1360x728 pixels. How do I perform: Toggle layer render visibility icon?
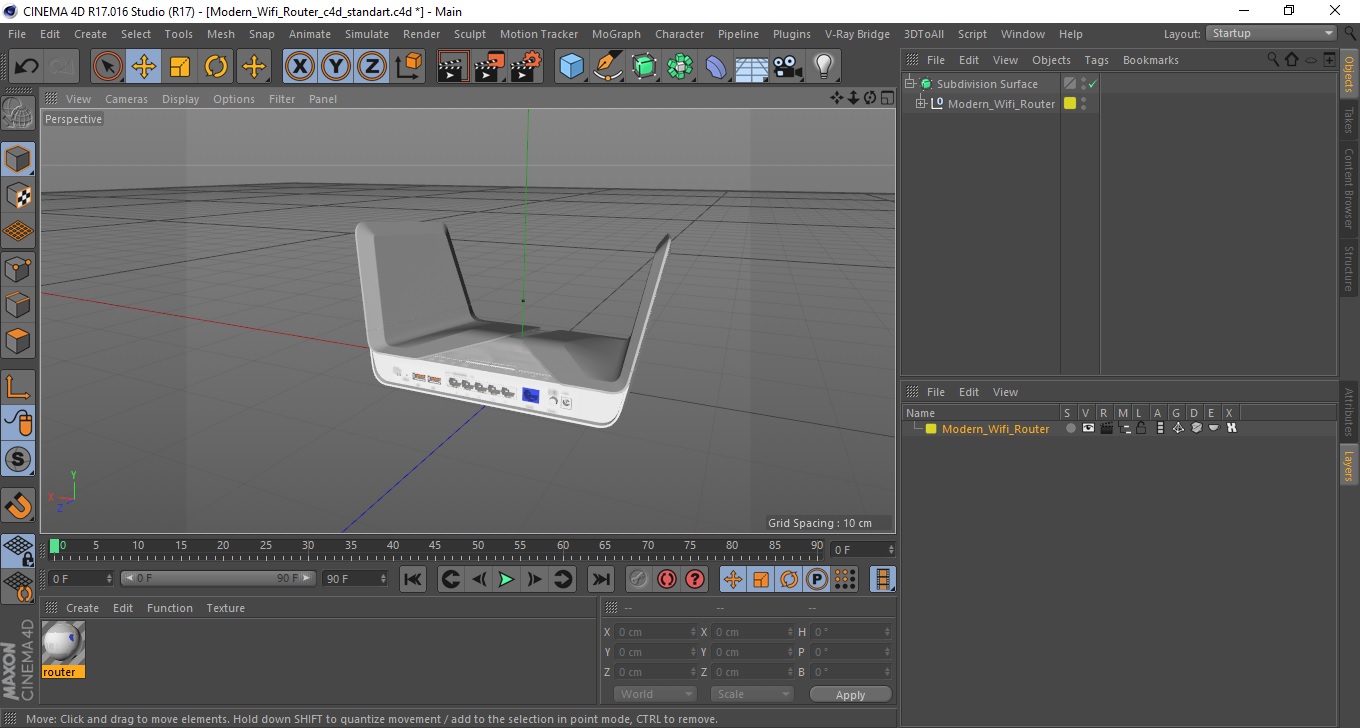(x=1106, y=428)
